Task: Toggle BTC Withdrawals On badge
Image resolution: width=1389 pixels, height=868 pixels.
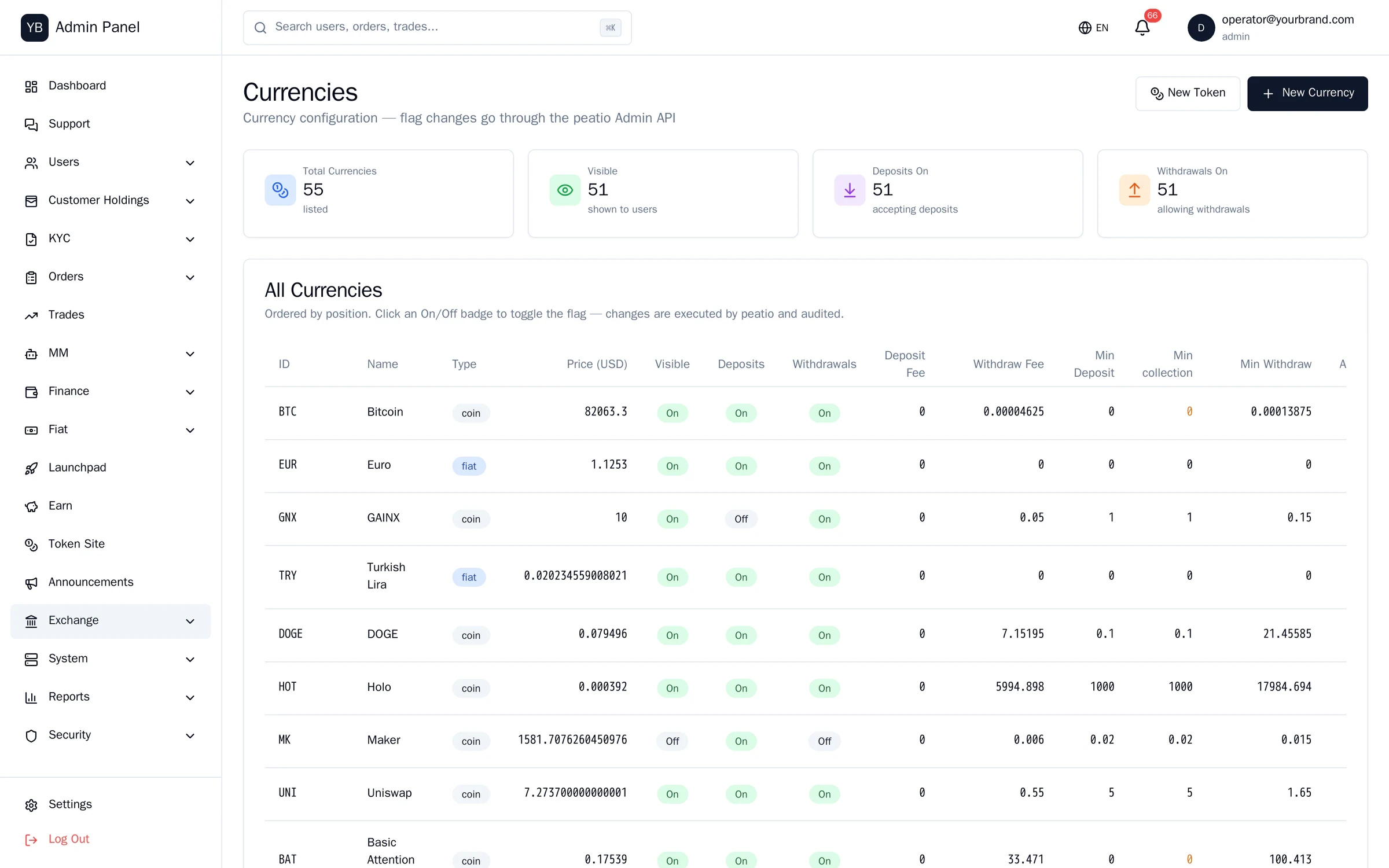Action: (824, 413)
